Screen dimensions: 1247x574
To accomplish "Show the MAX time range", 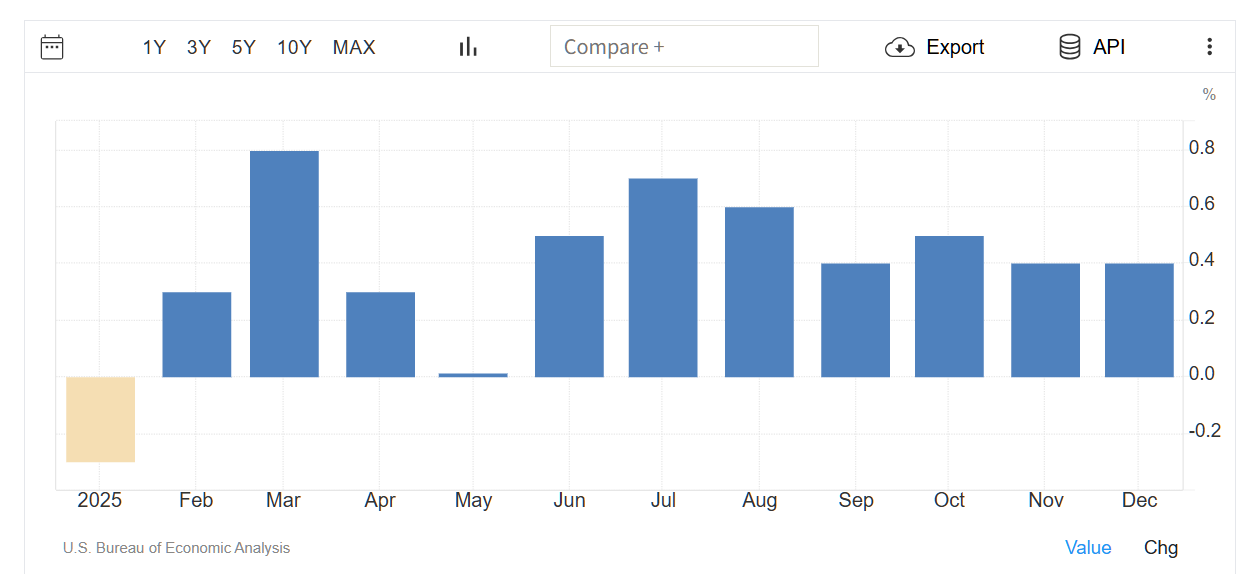I will tap(354, 47).
